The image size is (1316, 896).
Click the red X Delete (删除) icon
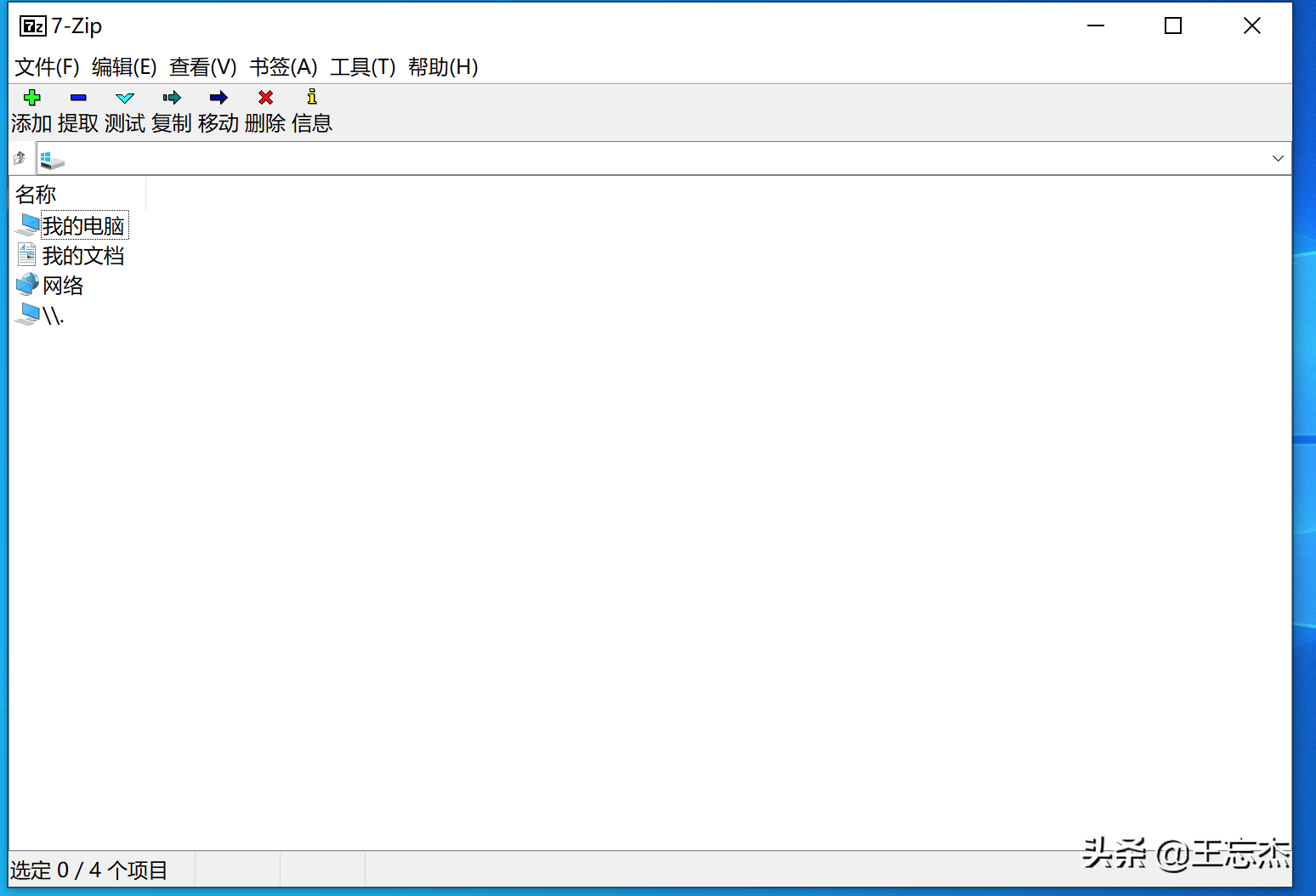pos(265,97)
